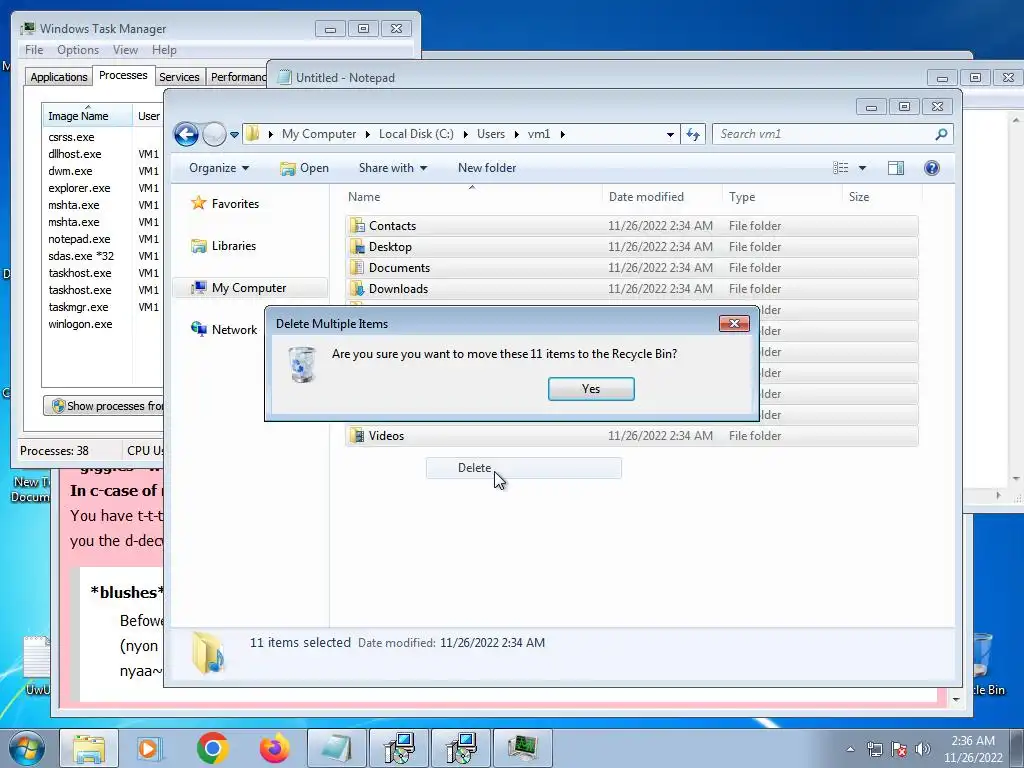Sort processes by Image Name header

coord(88,115)
